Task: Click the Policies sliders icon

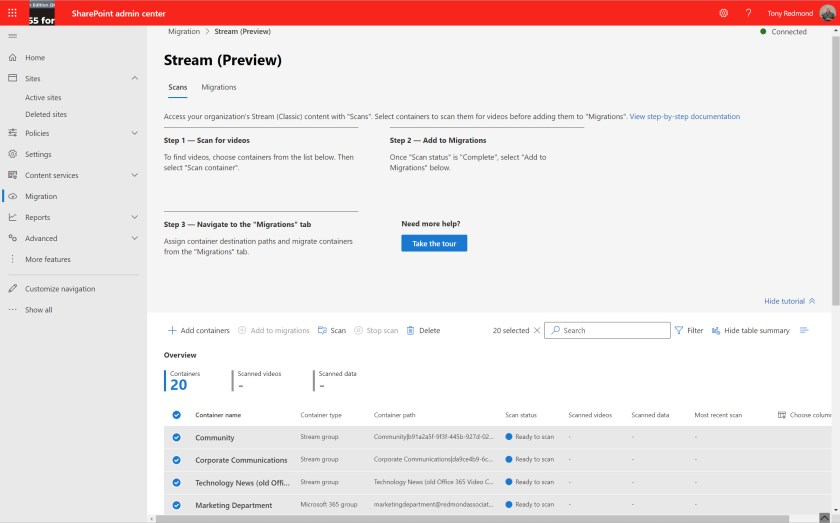Action: [x=13, y=133]
